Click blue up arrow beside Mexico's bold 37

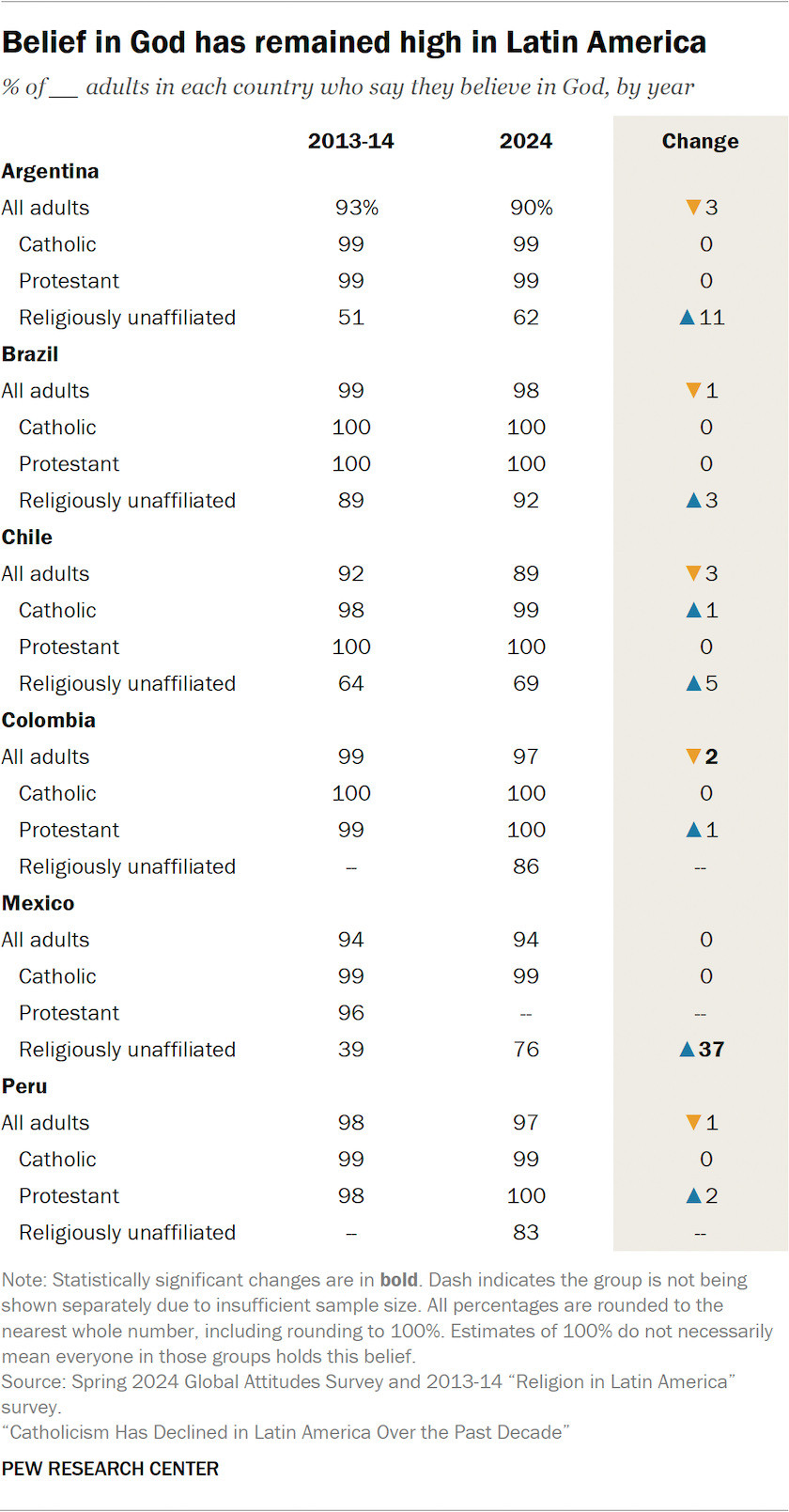click(687, 1050)
